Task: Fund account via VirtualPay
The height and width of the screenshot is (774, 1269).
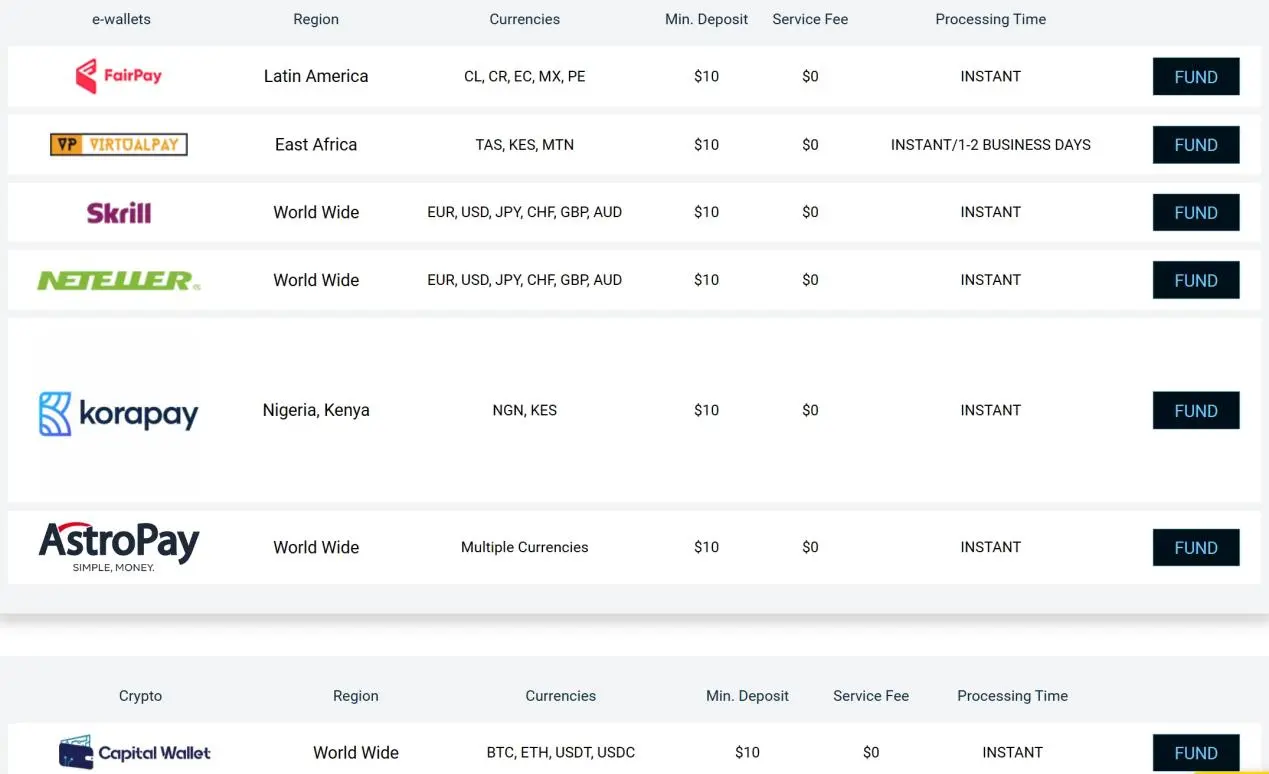Action: [1196, 145]
